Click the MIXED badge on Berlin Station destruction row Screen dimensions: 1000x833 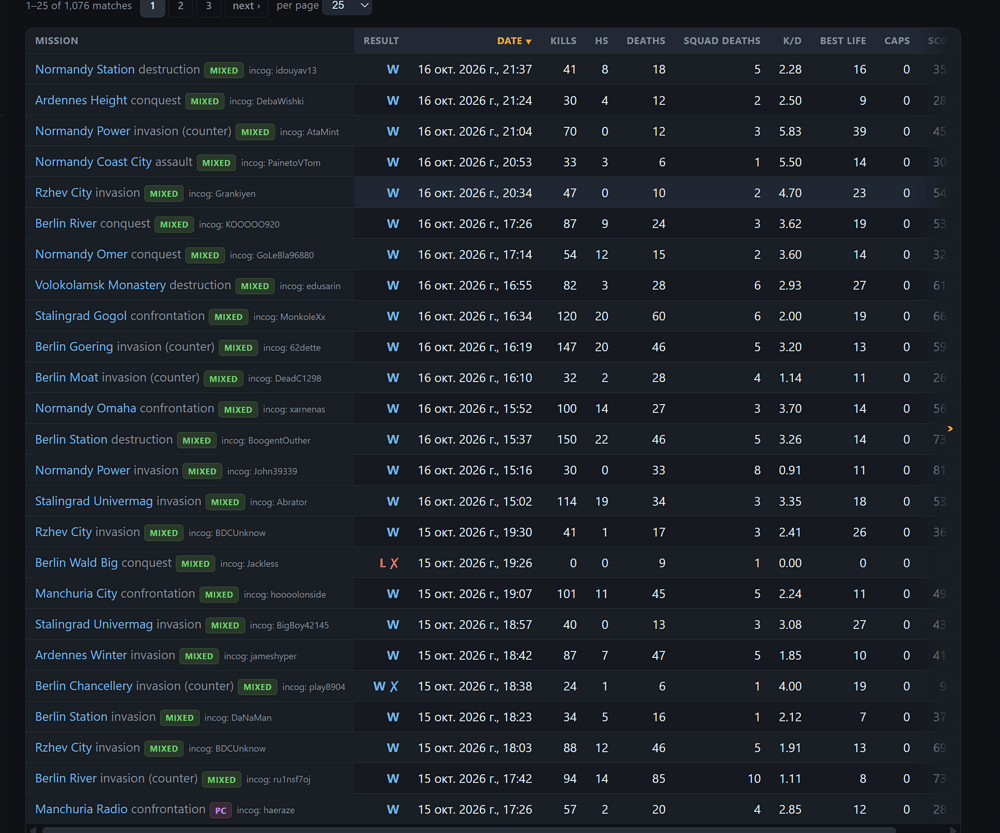(x=196, y=441)
